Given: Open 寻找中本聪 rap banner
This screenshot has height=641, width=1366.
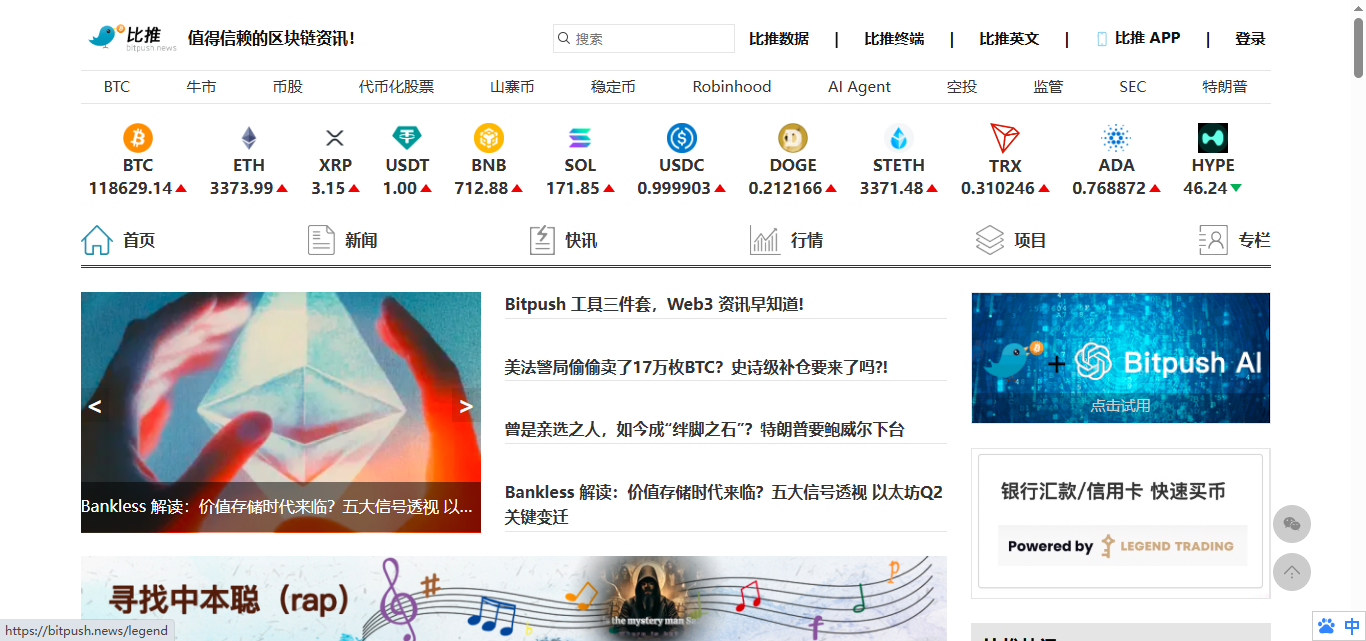Looking at the screenshot, I should tap(514, 598).
